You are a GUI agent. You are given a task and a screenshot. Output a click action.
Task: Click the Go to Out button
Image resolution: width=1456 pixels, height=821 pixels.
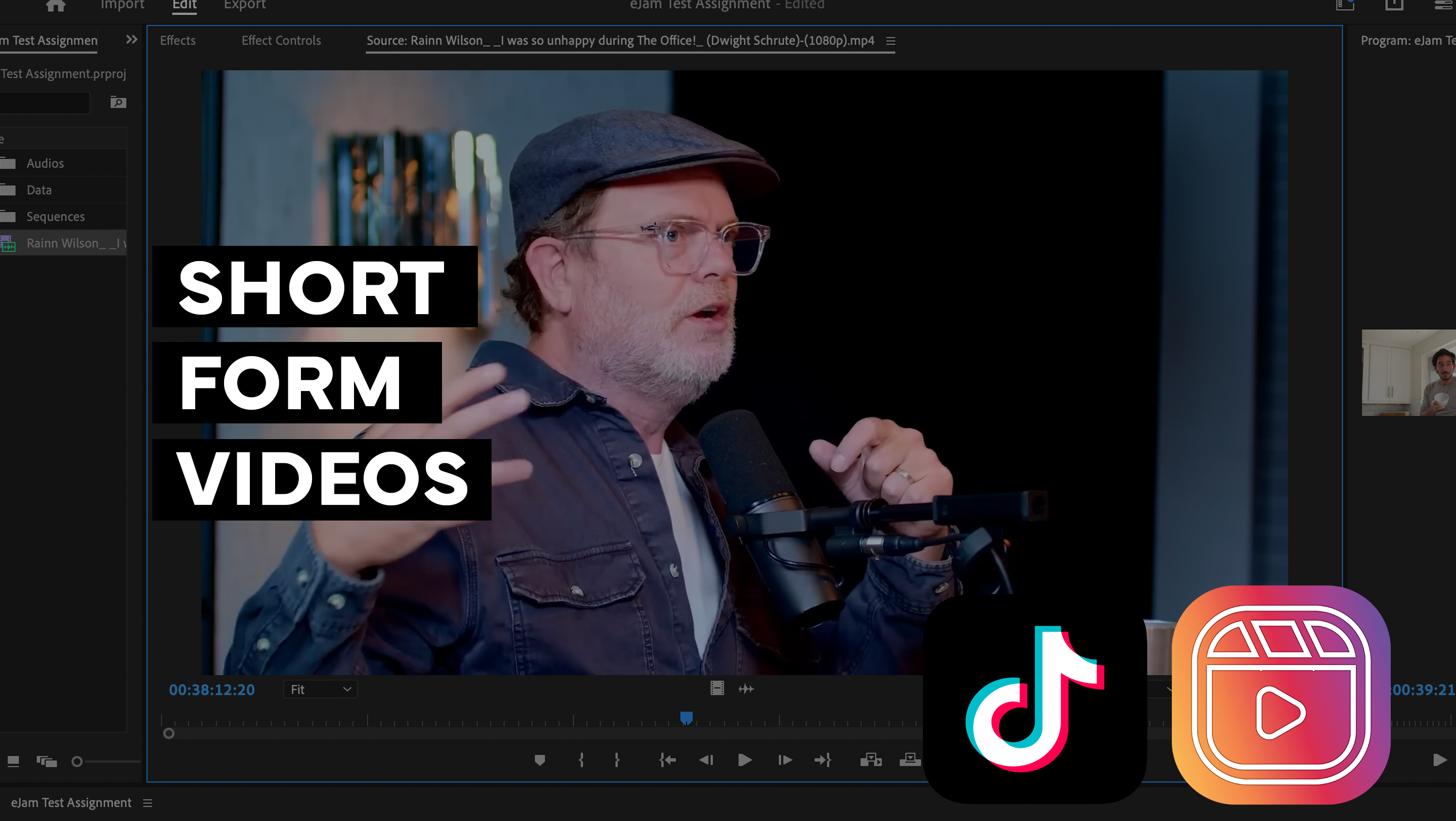823,760
